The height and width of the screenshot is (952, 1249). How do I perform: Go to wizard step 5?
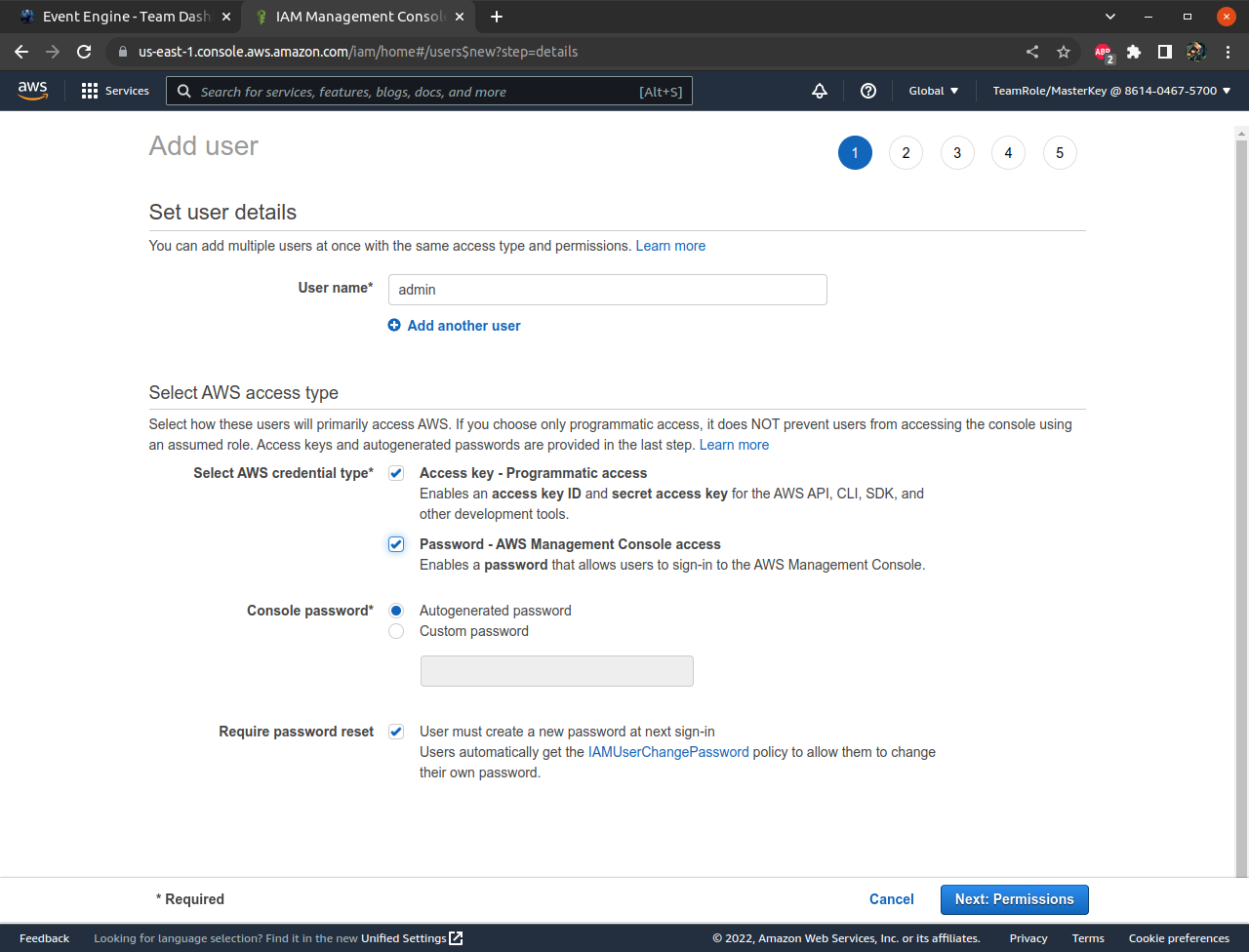(1060, 152)
